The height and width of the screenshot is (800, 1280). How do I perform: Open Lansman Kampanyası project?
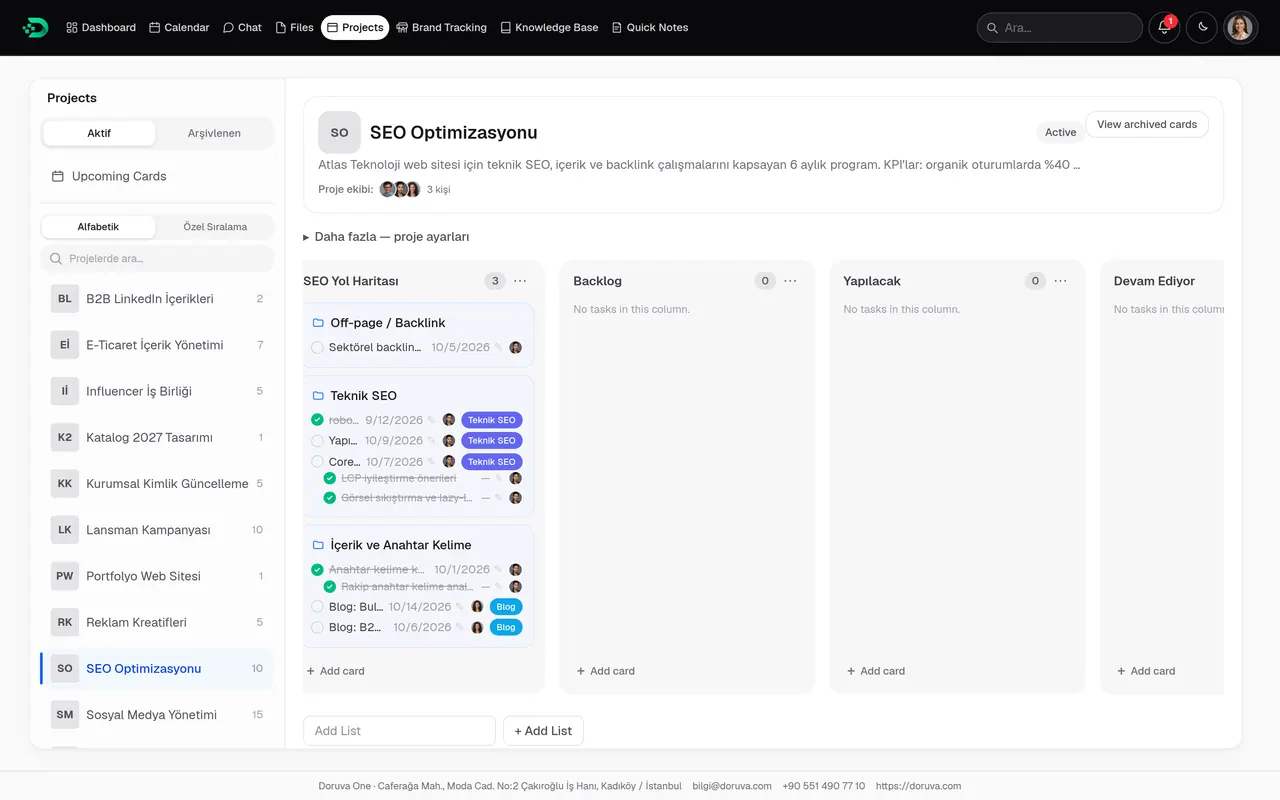157,530
